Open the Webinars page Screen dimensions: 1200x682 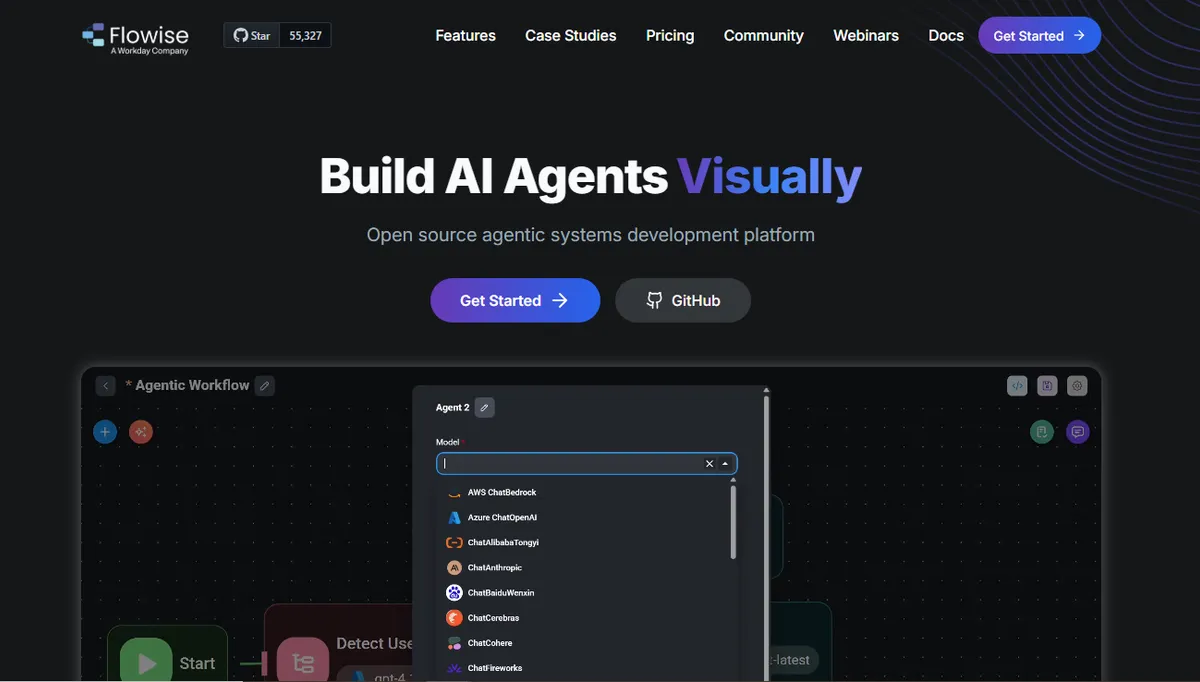(866, 36)
